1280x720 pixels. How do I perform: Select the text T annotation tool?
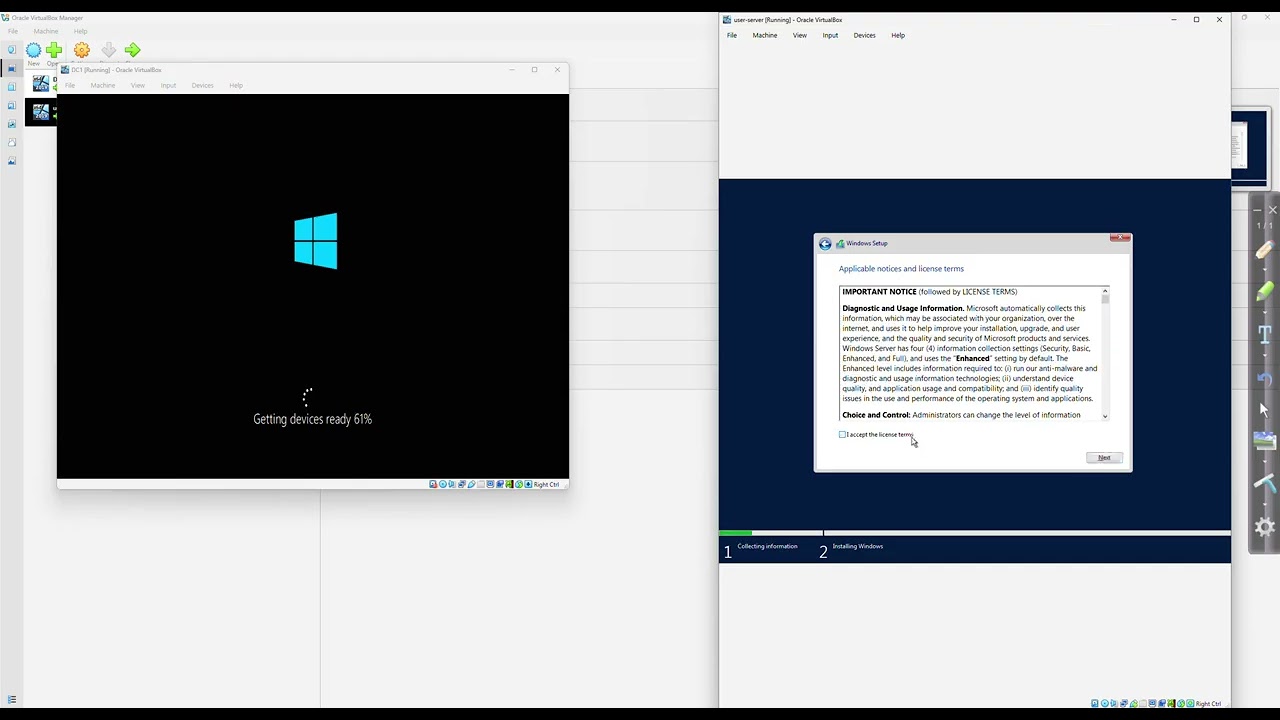coord(1265,334)
